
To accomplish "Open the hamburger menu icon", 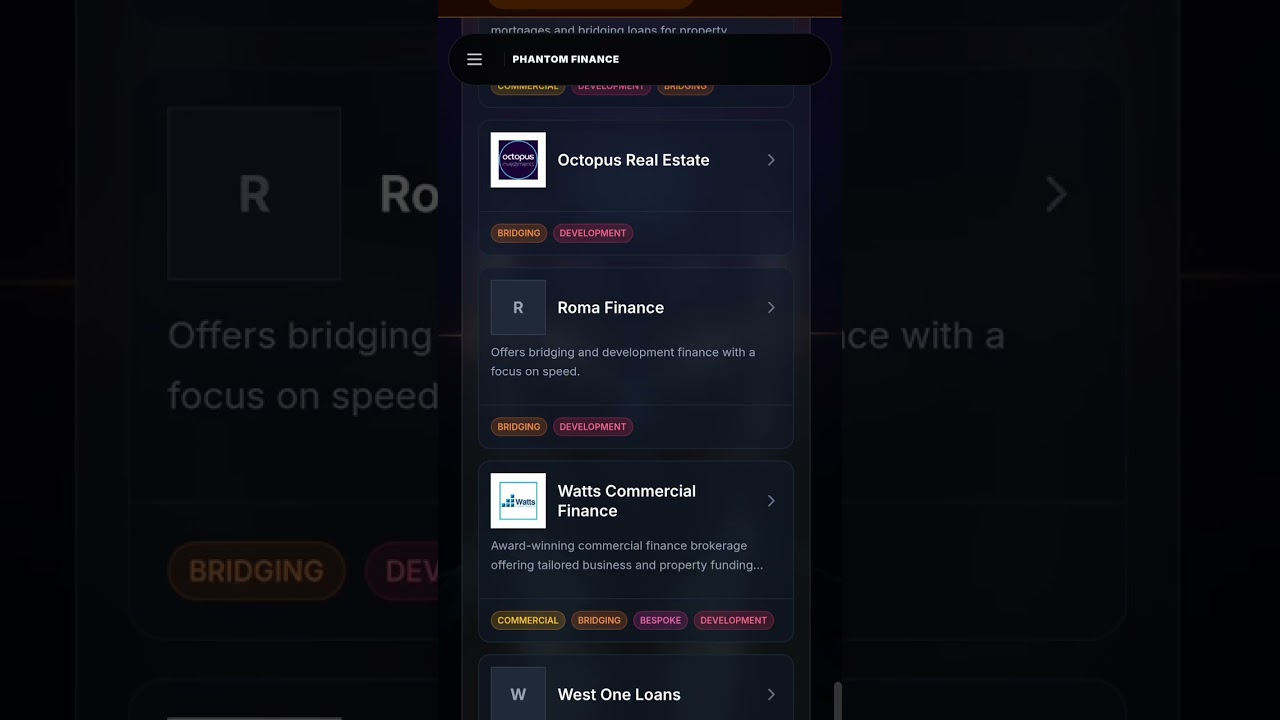I will coord(474,59).
